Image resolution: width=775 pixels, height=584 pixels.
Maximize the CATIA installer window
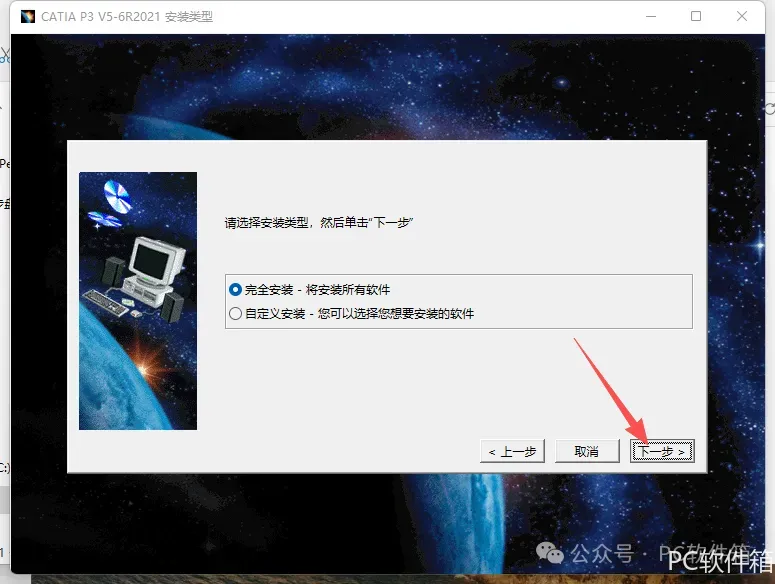click(x=695, y=16)
